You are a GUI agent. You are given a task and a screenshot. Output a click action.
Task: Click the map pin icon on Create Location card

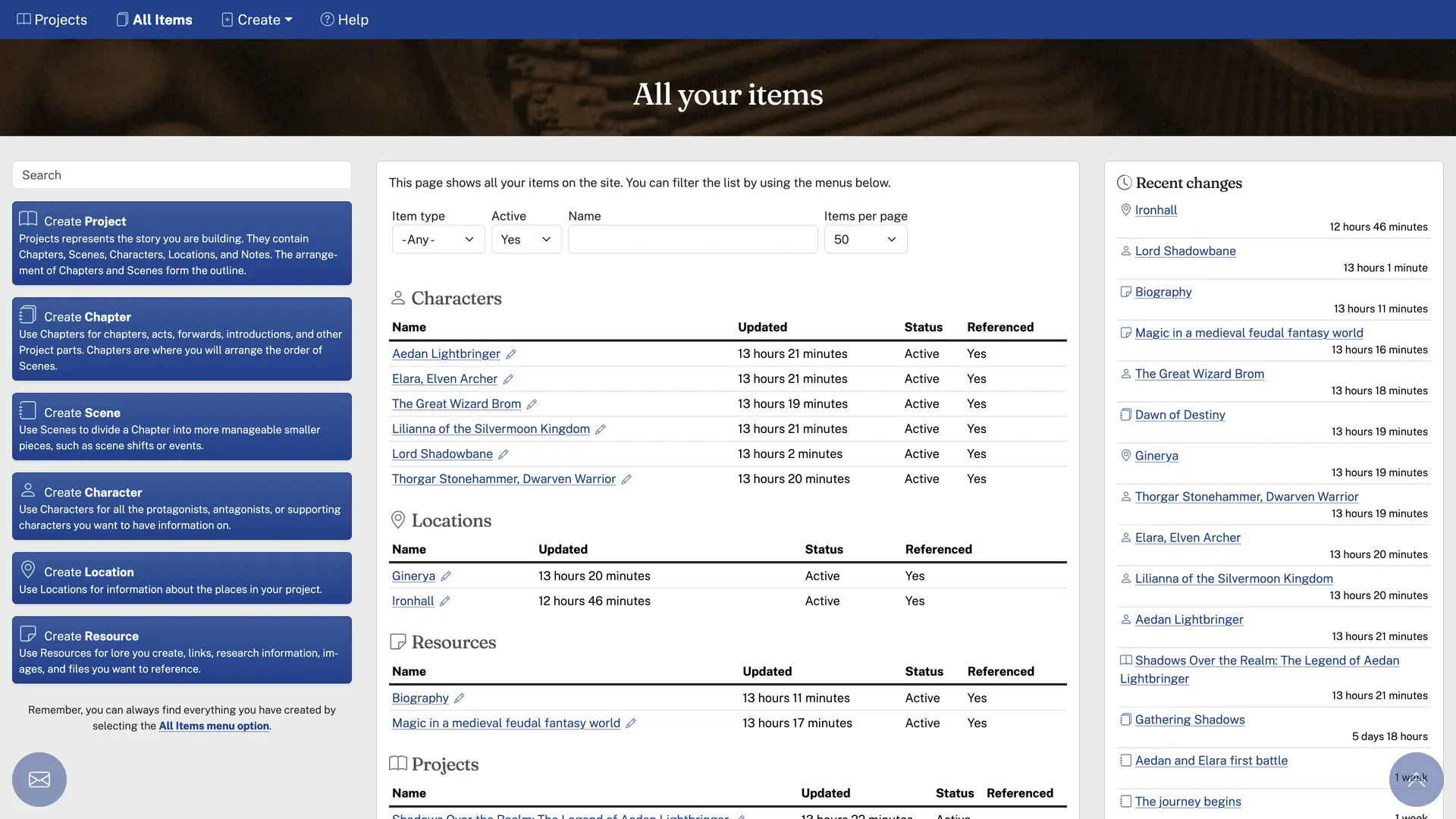tap(28, 570)
